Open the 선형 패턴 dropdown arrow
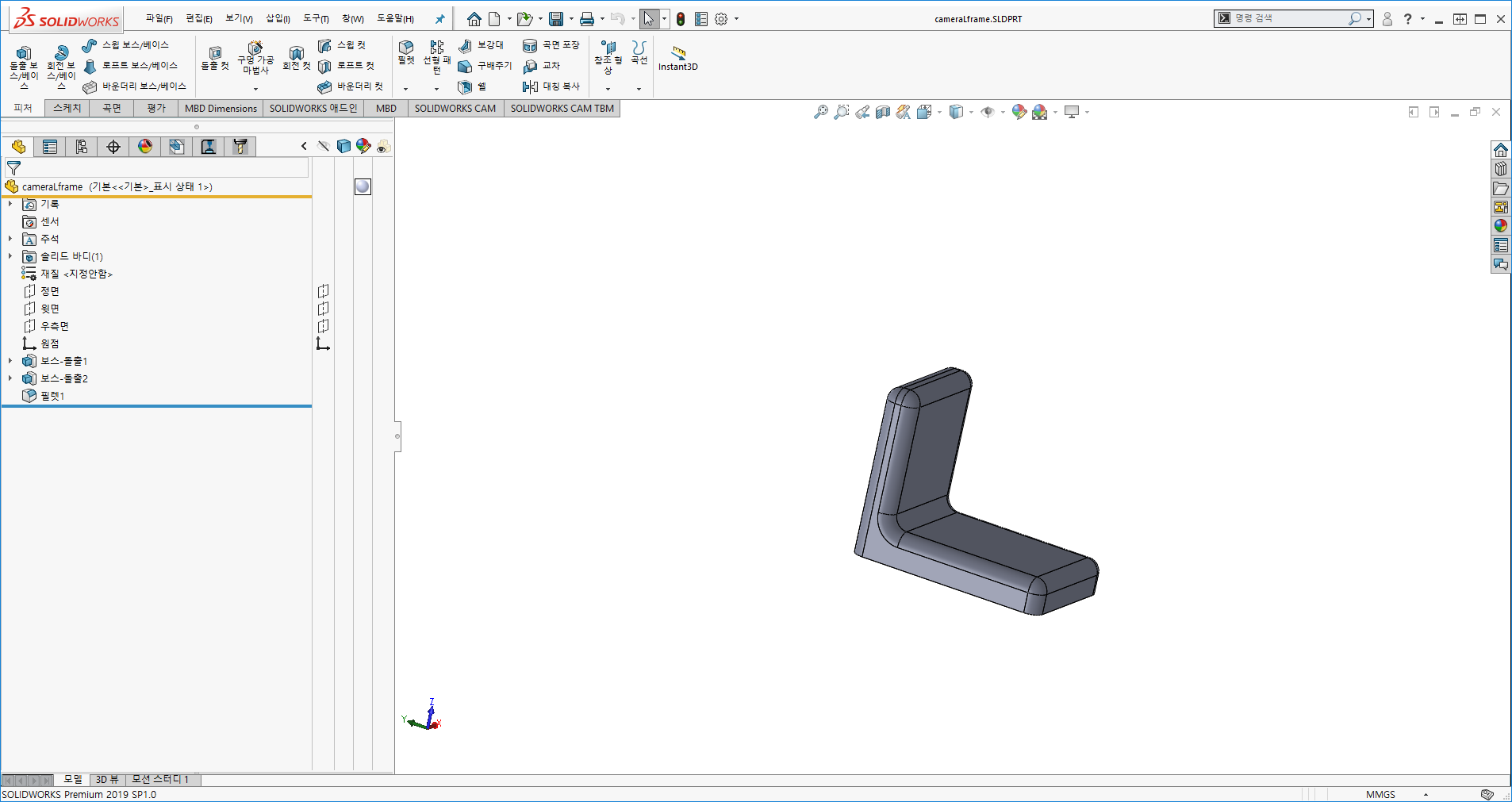Screen dimensions: 1512x802 point(436,89)
